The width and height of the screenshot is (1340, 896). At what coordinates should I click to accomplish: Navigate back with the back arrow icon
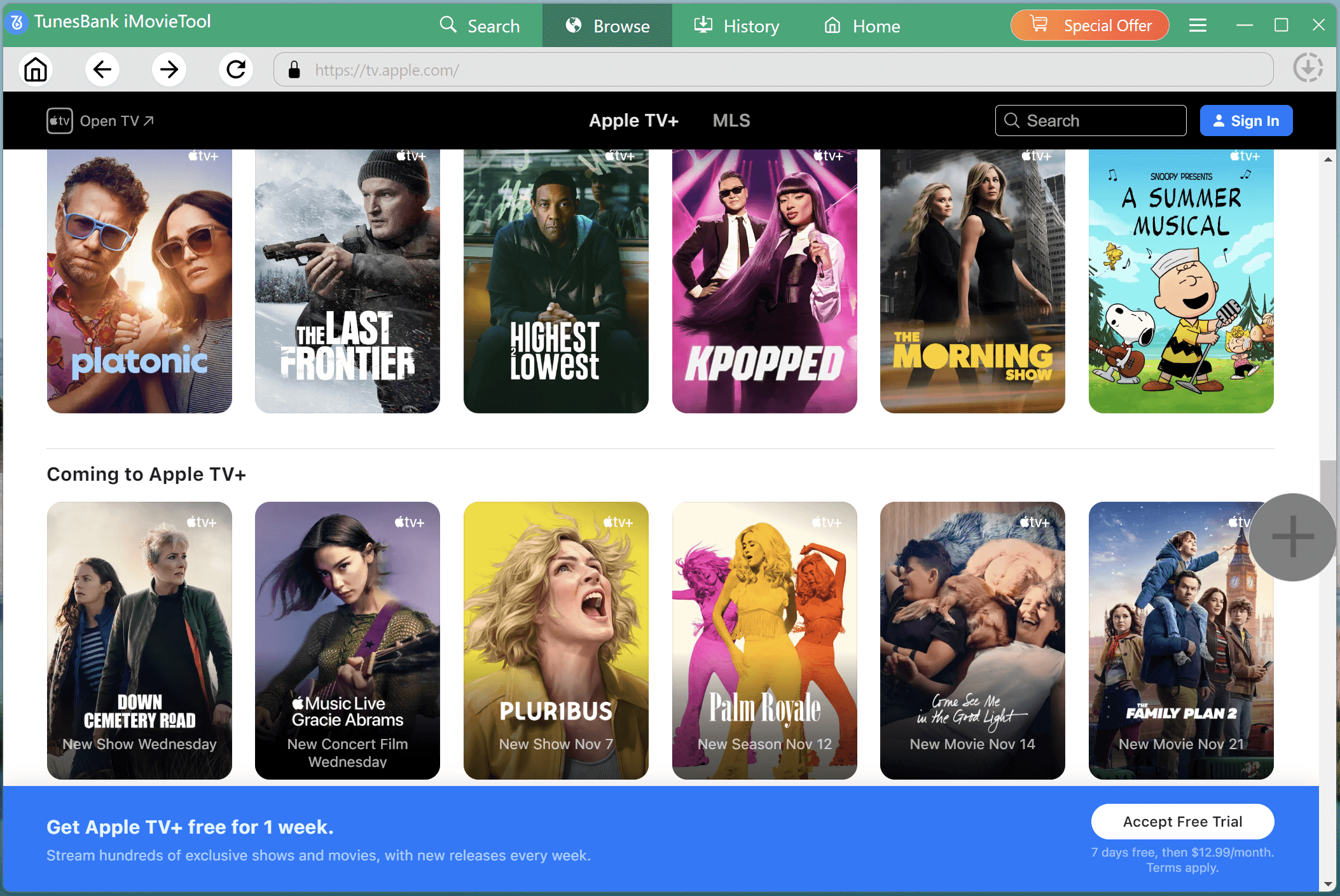102,69
